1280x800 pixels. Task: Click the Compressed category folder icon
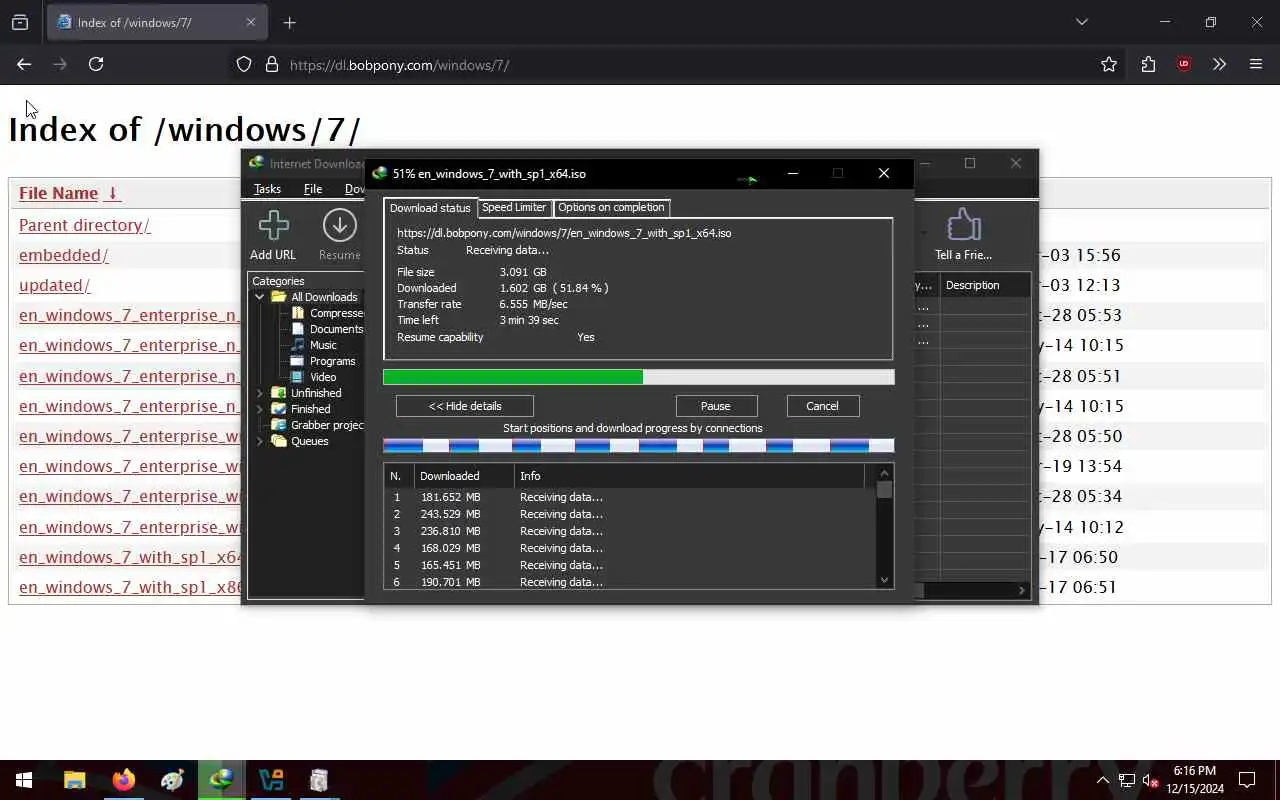[x=298, y=313]
